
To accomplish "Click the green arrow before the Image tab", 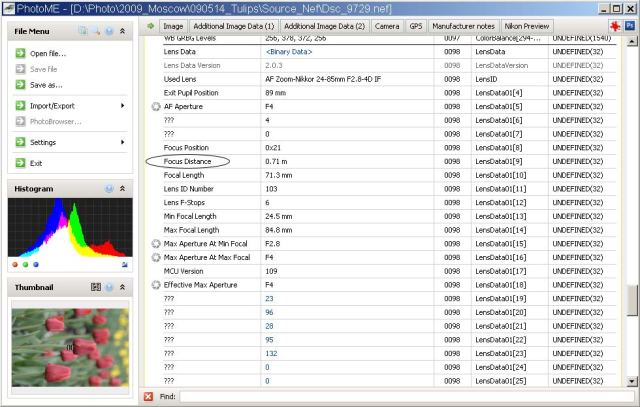I will [x=151, y=26].
